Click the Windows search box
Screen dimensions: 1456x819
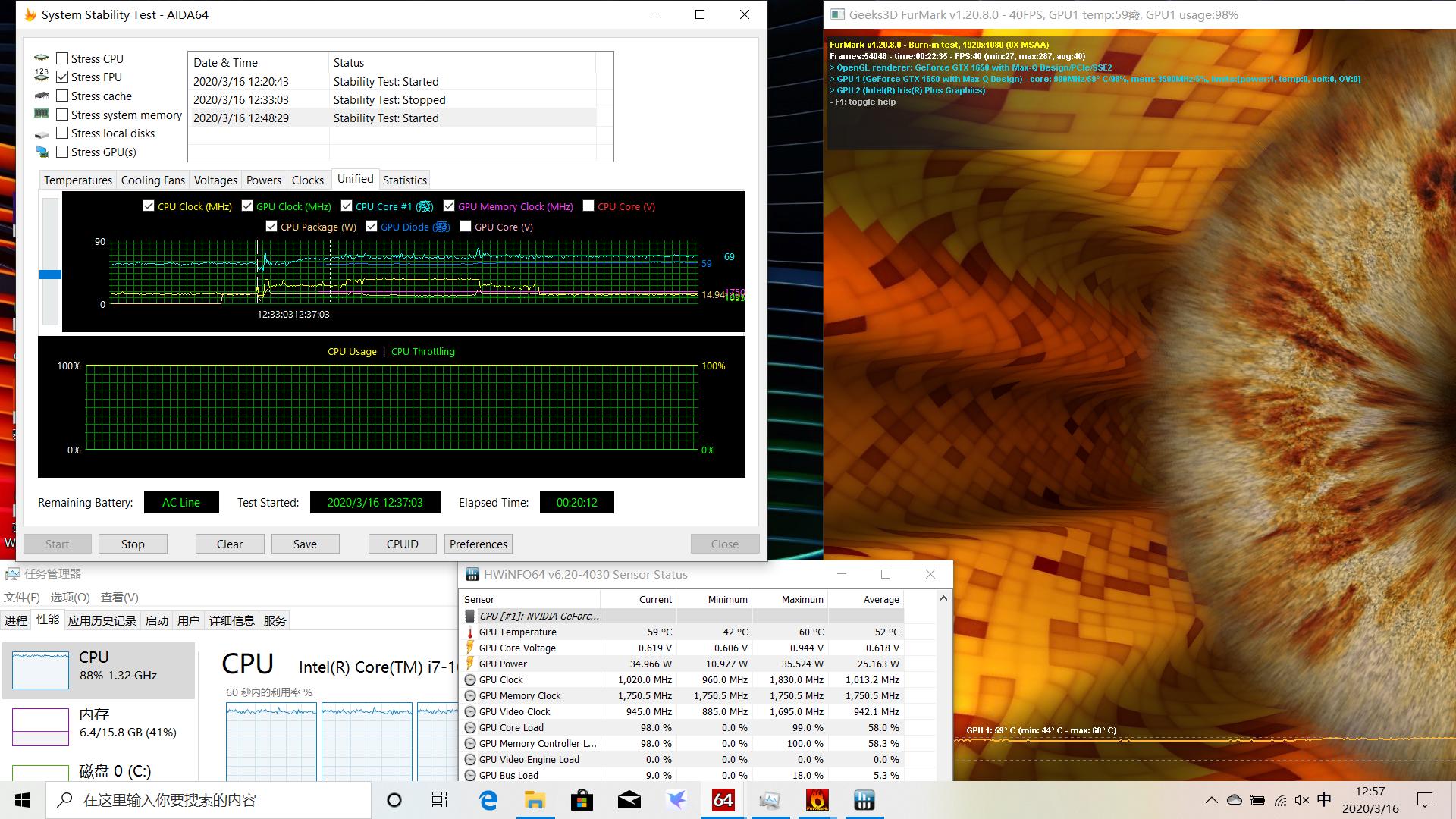click(x=209, y=800)
